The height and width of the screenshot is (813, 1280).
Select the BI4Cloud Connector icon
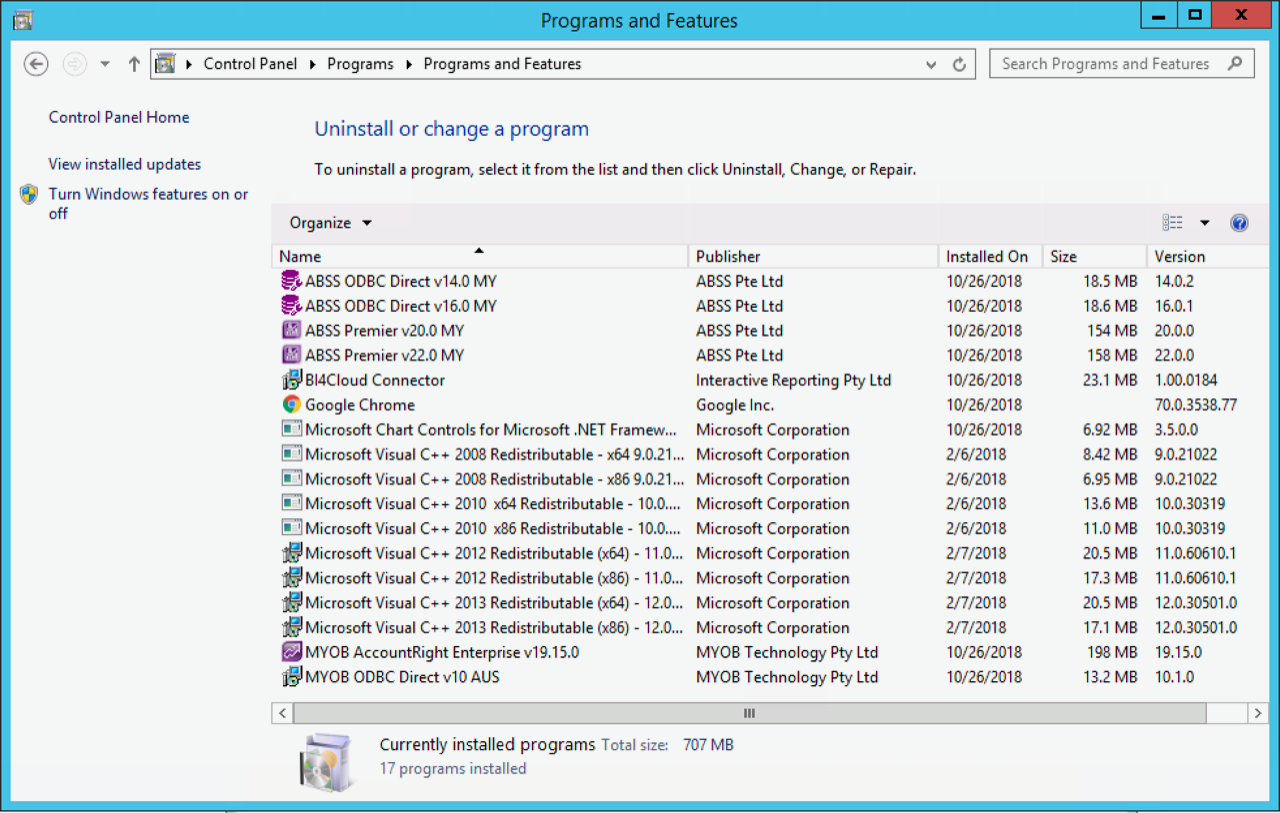click(291, 380)
